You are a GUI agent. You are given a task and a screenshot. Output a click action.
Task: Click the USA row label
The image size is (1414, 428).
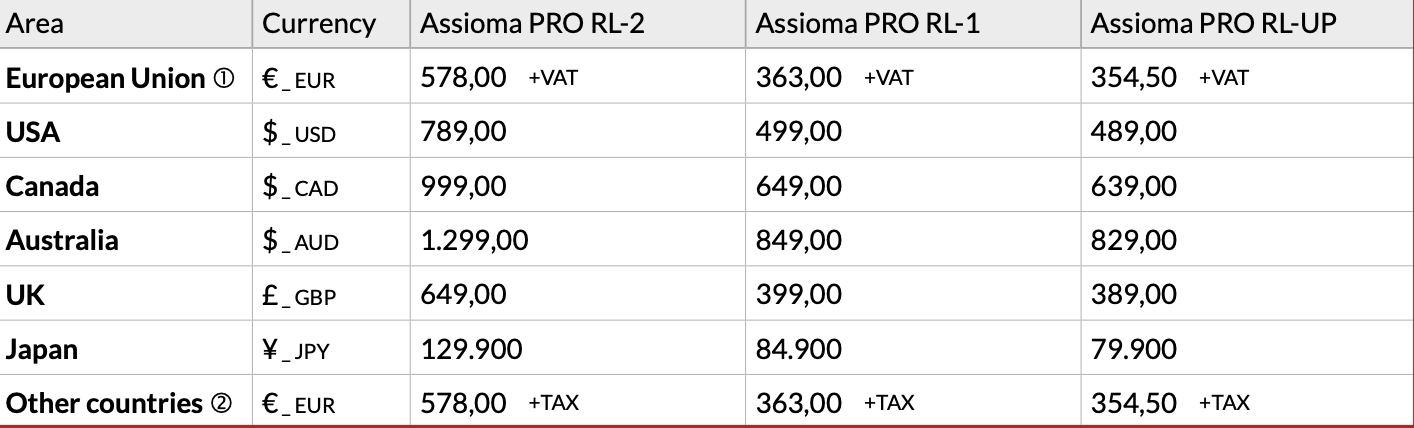tap(34, 132)
